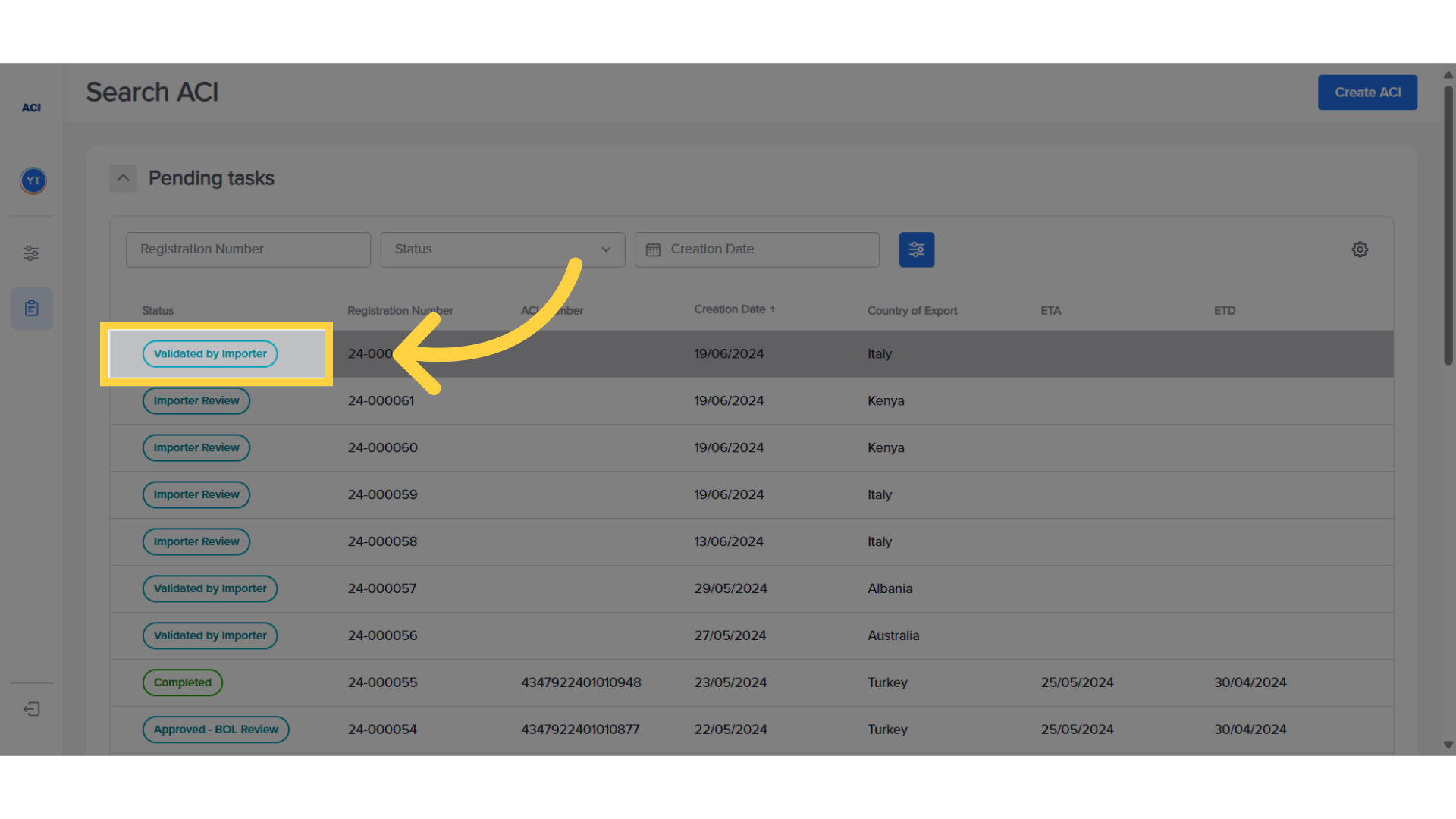Collapse the Pending tasks section
This screenshot has height=819, width=1456.
123,178
